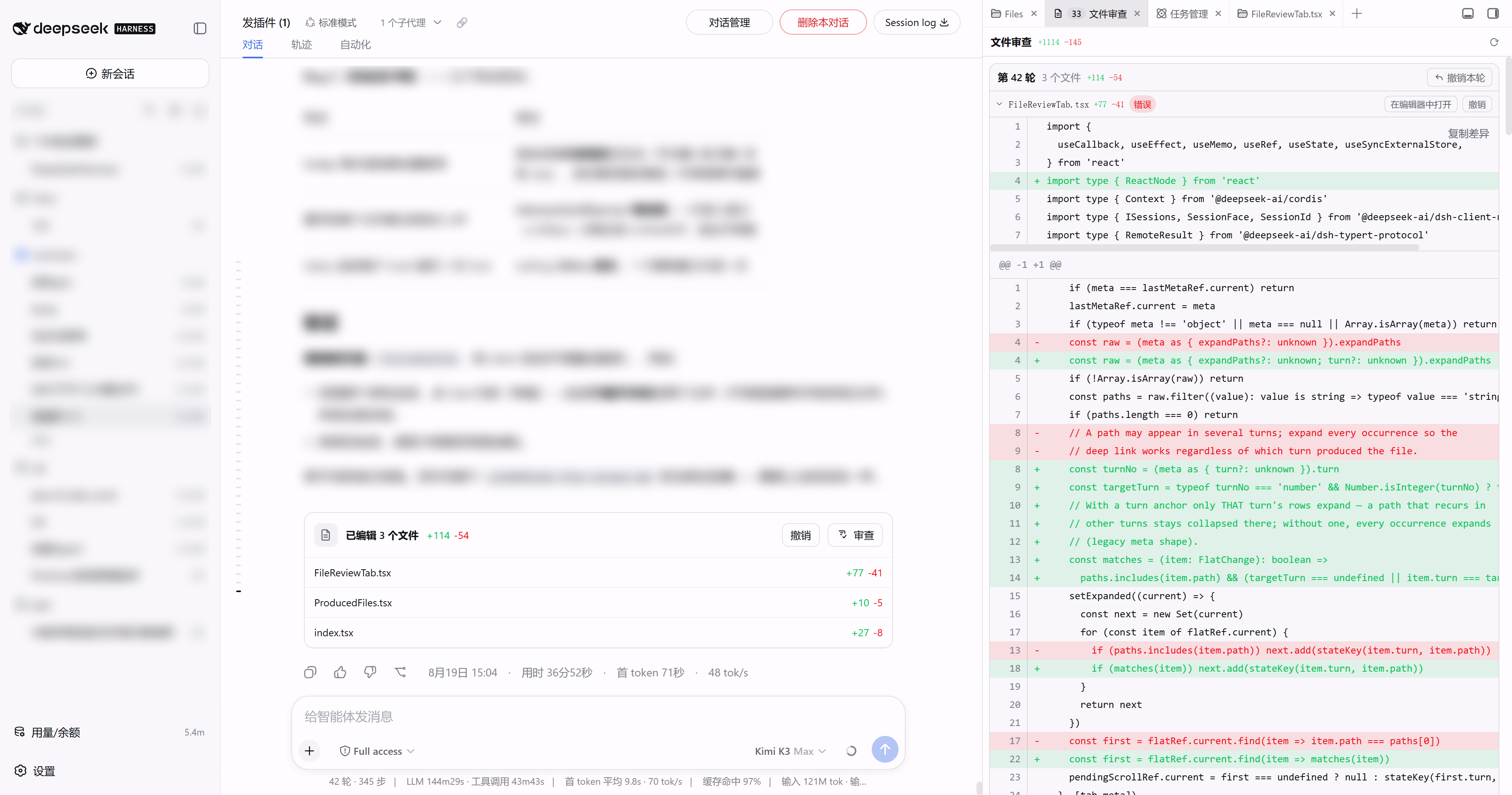Click the horizontal scrollbar under the import lines
This screenshot has width=1512, height=795.
[1204, 248]
